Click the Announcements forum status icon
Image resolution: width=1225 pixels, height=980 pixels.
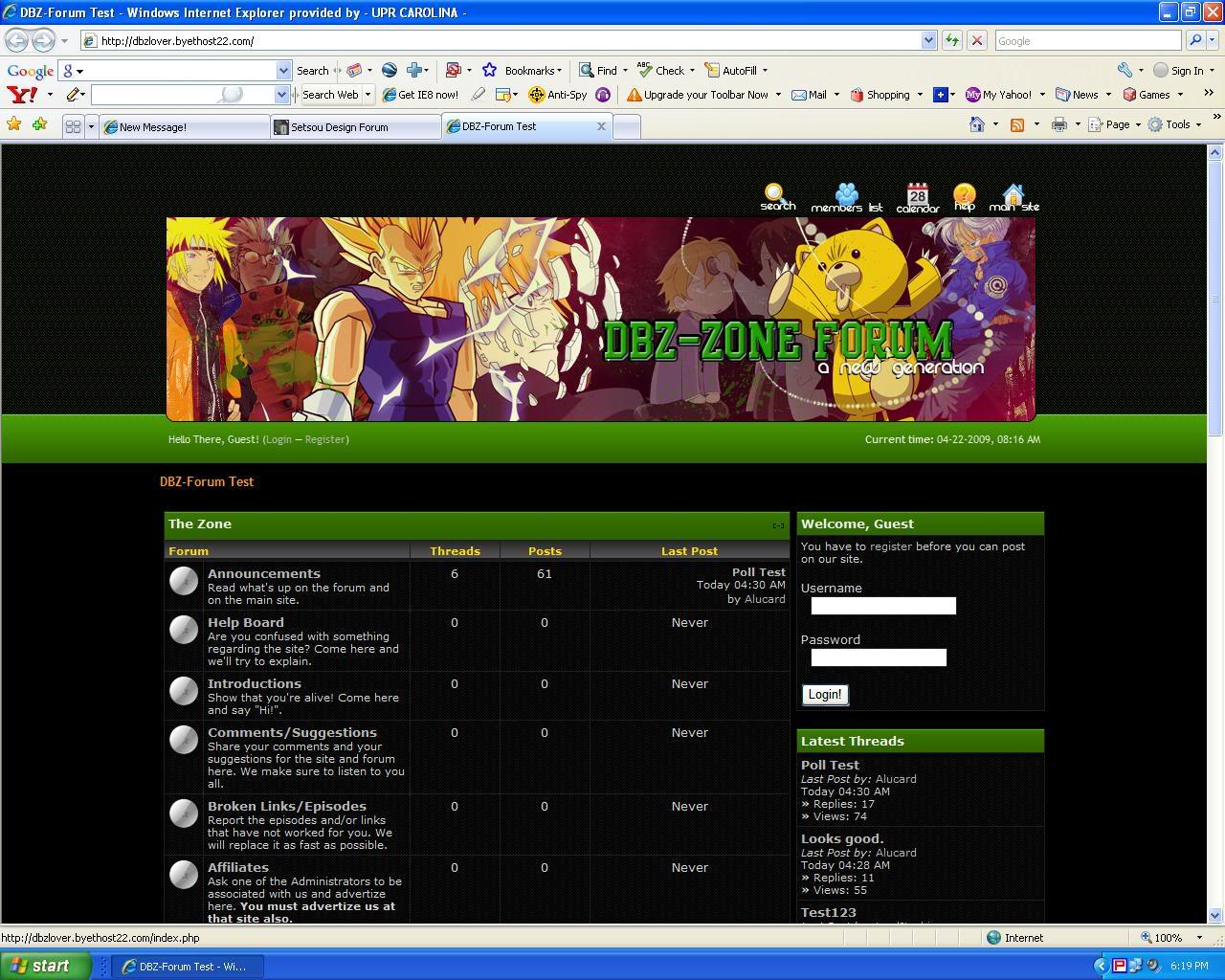(x=184, y=581)
